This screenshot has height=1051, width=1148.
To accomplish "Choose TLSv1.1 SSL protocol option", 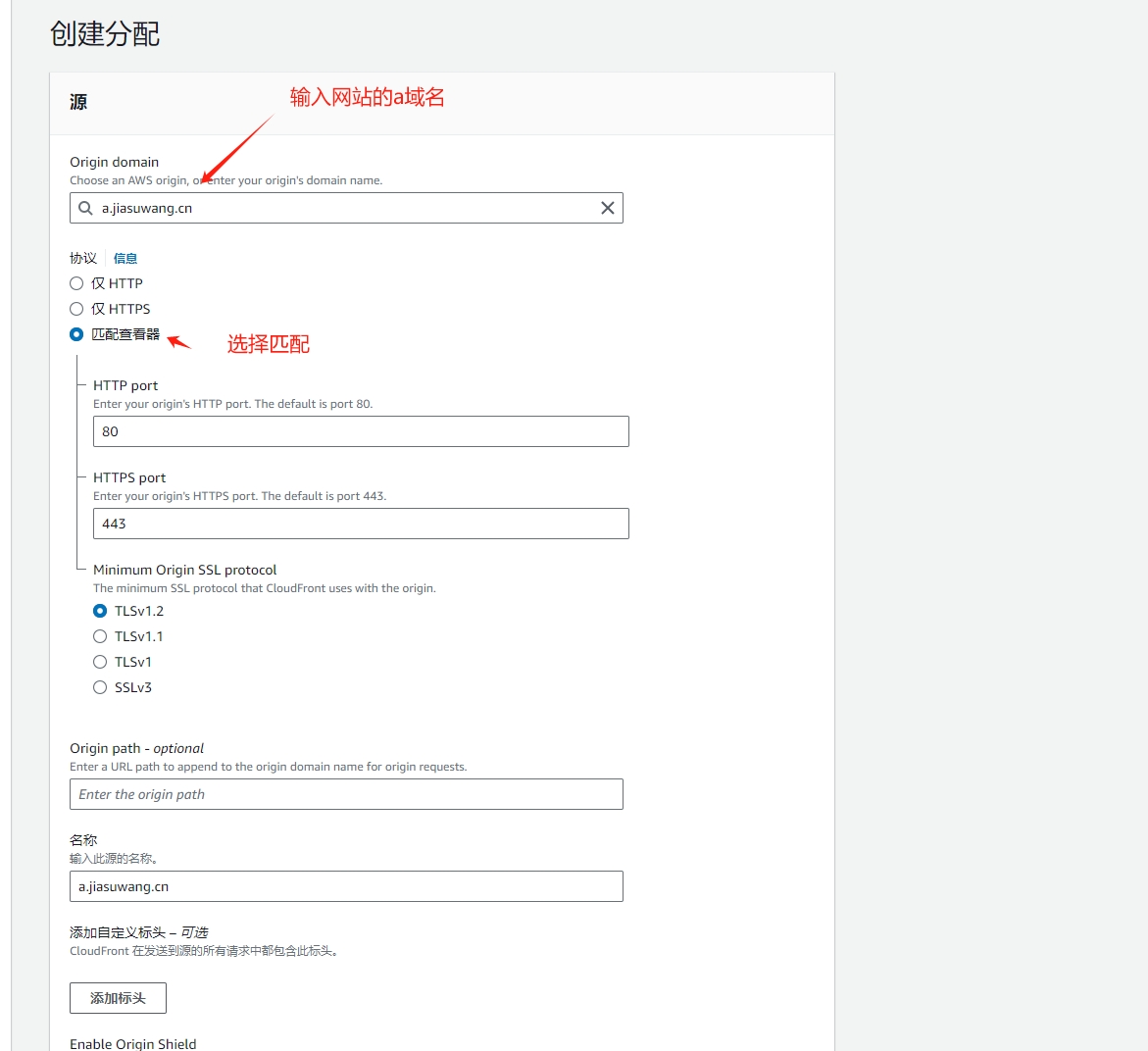I will 100,636.
